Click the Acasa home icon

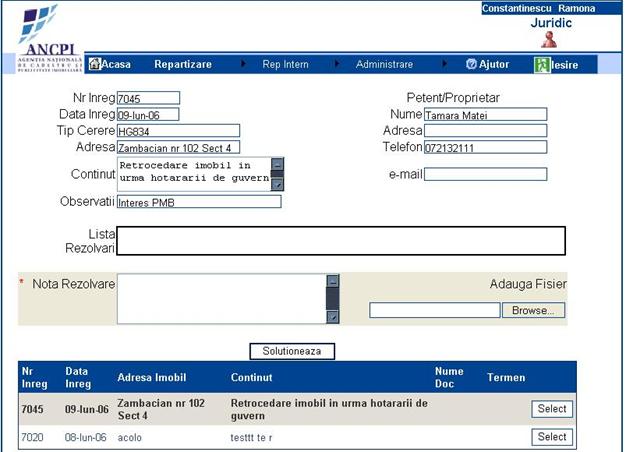tap(95, 64)
